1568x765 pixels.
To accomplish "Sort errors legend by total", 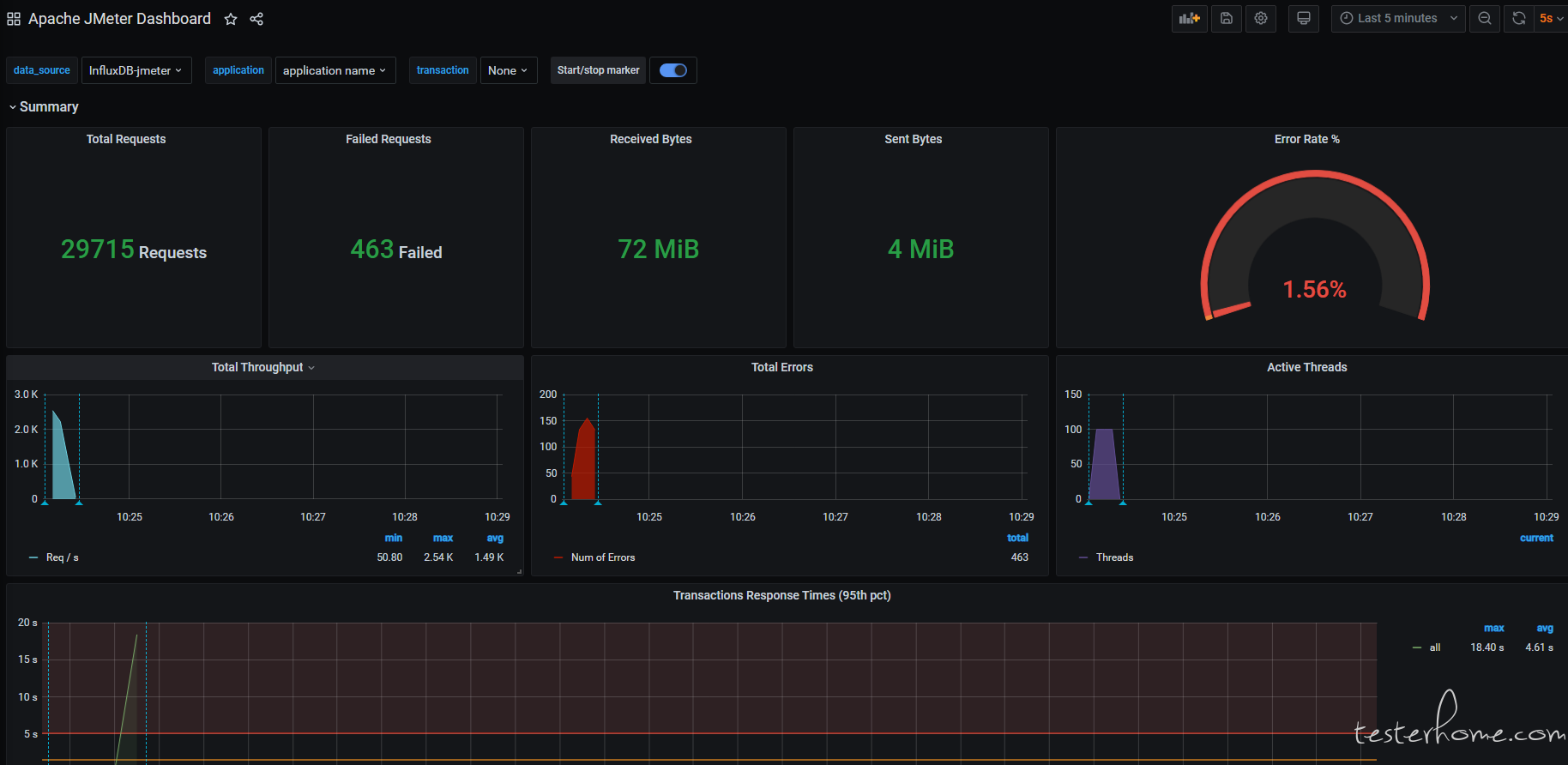I will [x=1018, y=538].
